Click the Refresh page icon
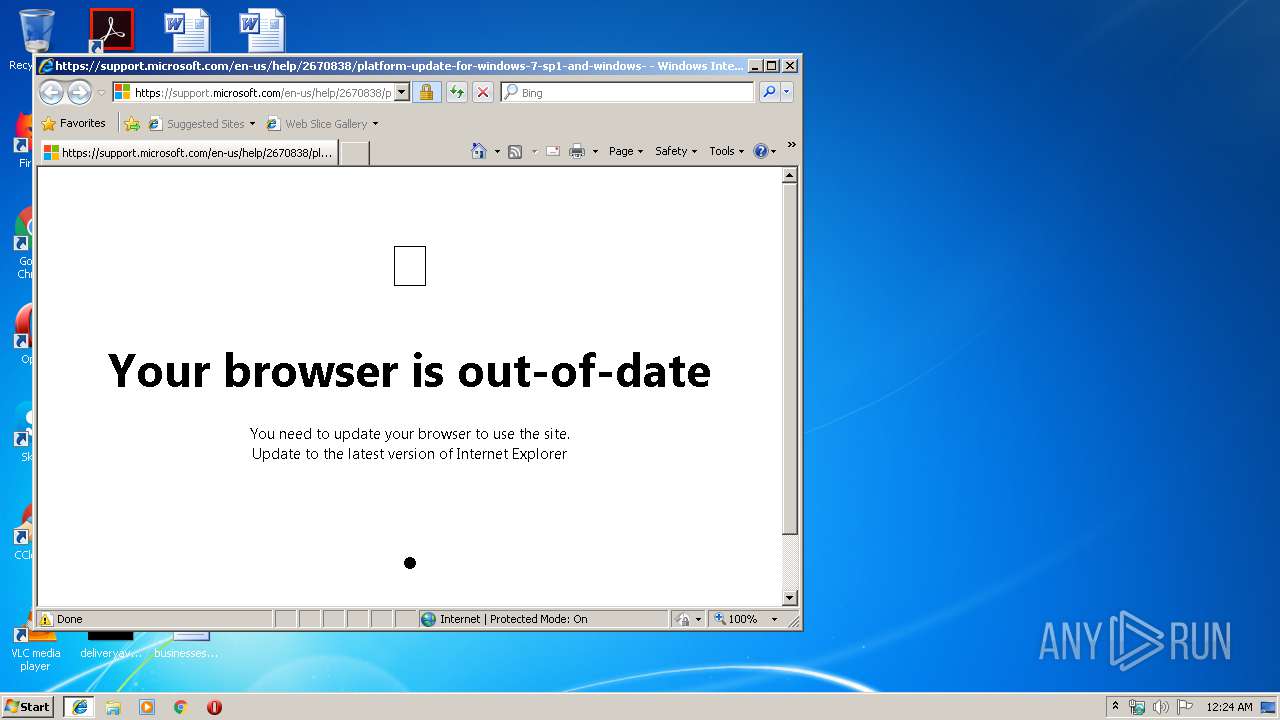Viewport: 1280px width, 720px height. 456,92
